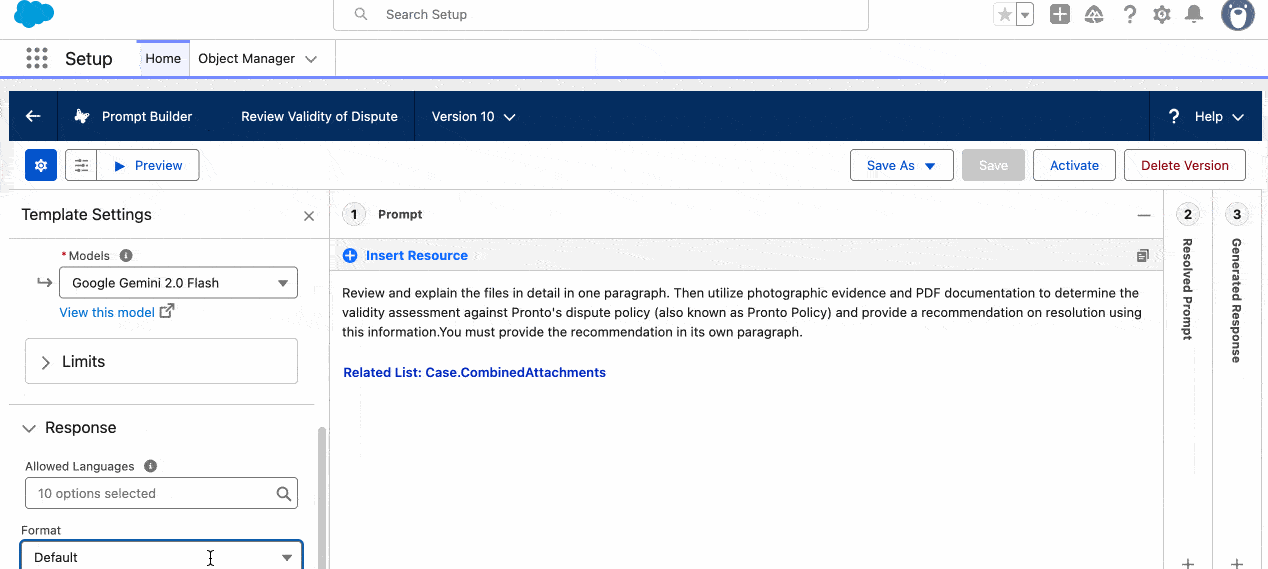Screen dimensions: 1268x569
Task: Click the Activate button
Action: click(1074, 165)
